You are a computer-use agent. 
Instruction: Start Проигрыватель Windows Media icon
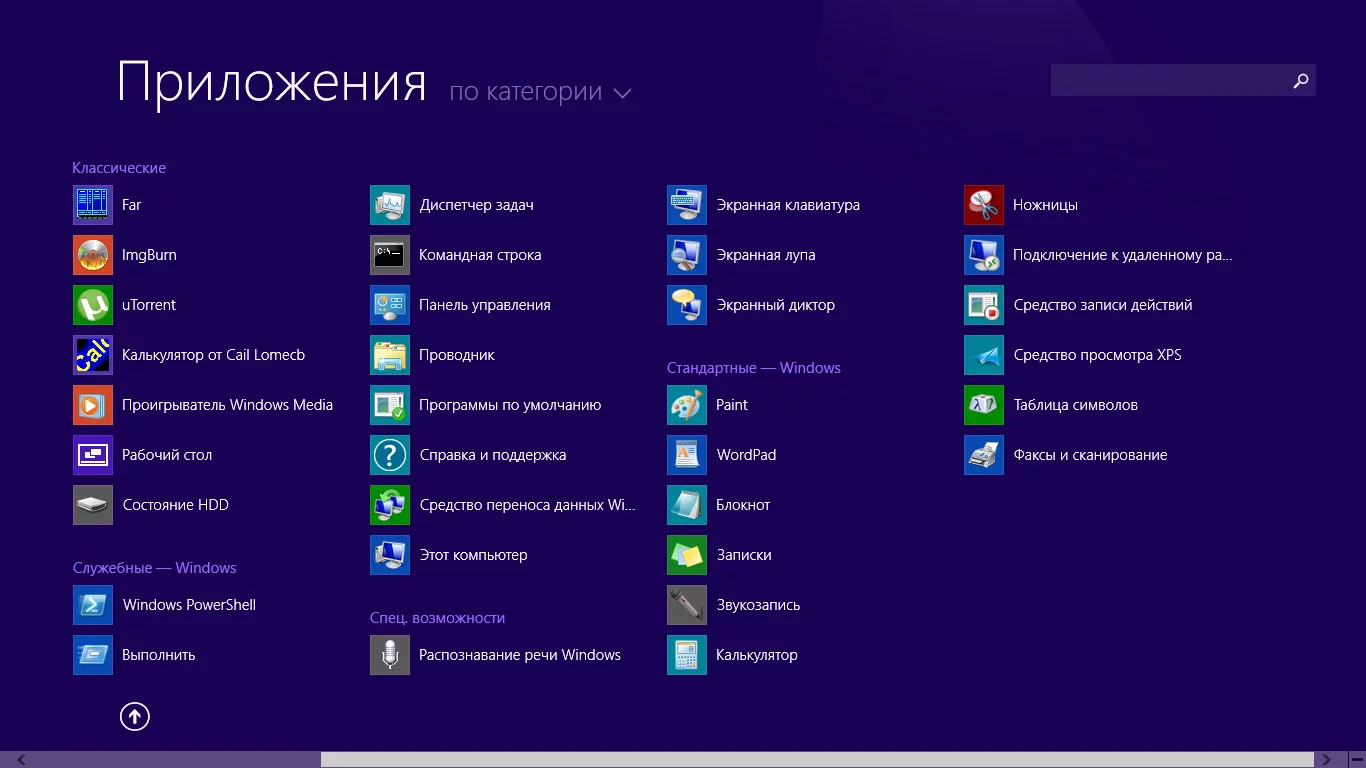tap(93, 405)
